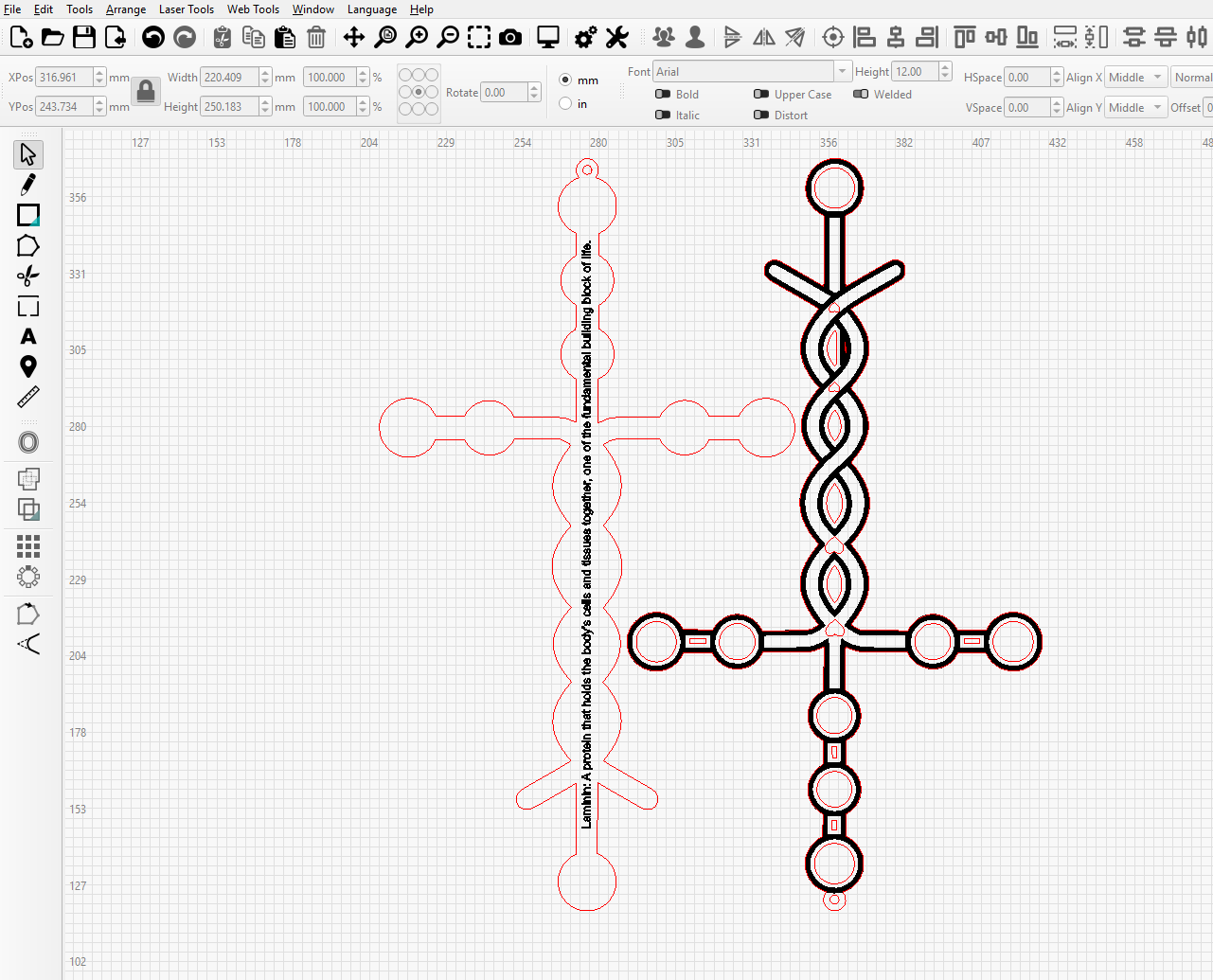The height and width of the screenshot is (980, 1213).
Task: Select the Position Laser marker tool
Action: tap(28, 366)
